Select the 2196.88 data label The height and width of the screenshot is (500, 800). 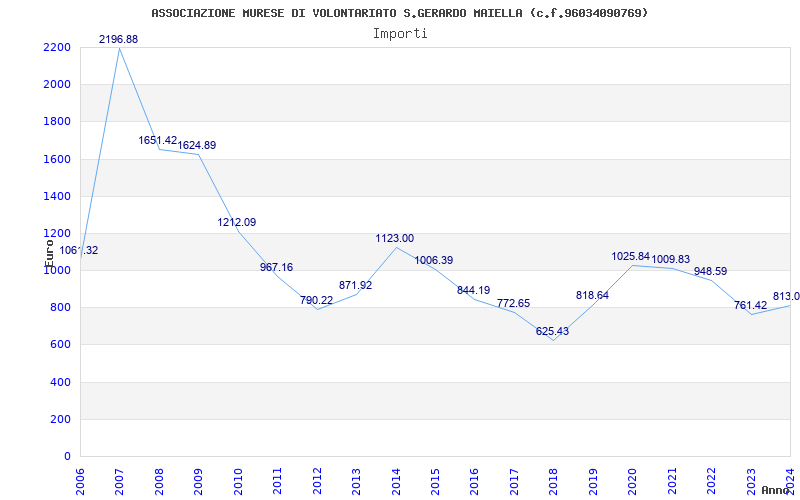[118, 39]
